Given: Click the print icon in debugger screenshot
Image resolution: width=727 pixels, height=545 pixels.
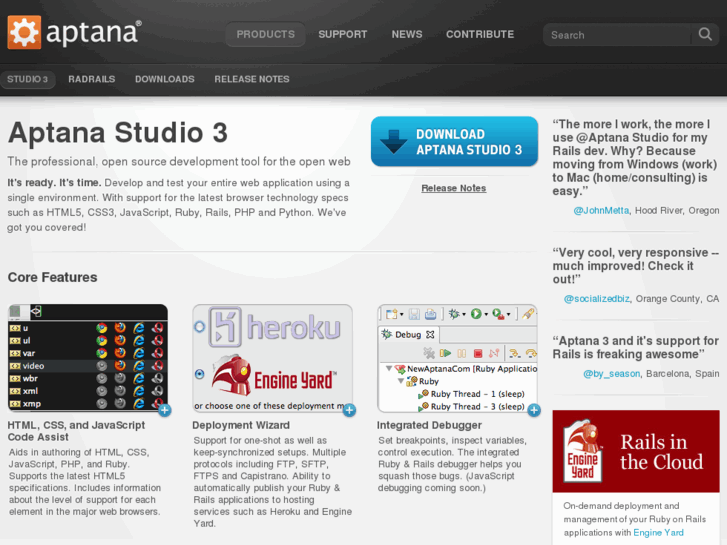Looking at the screenshot, I should tap(430, 314).
